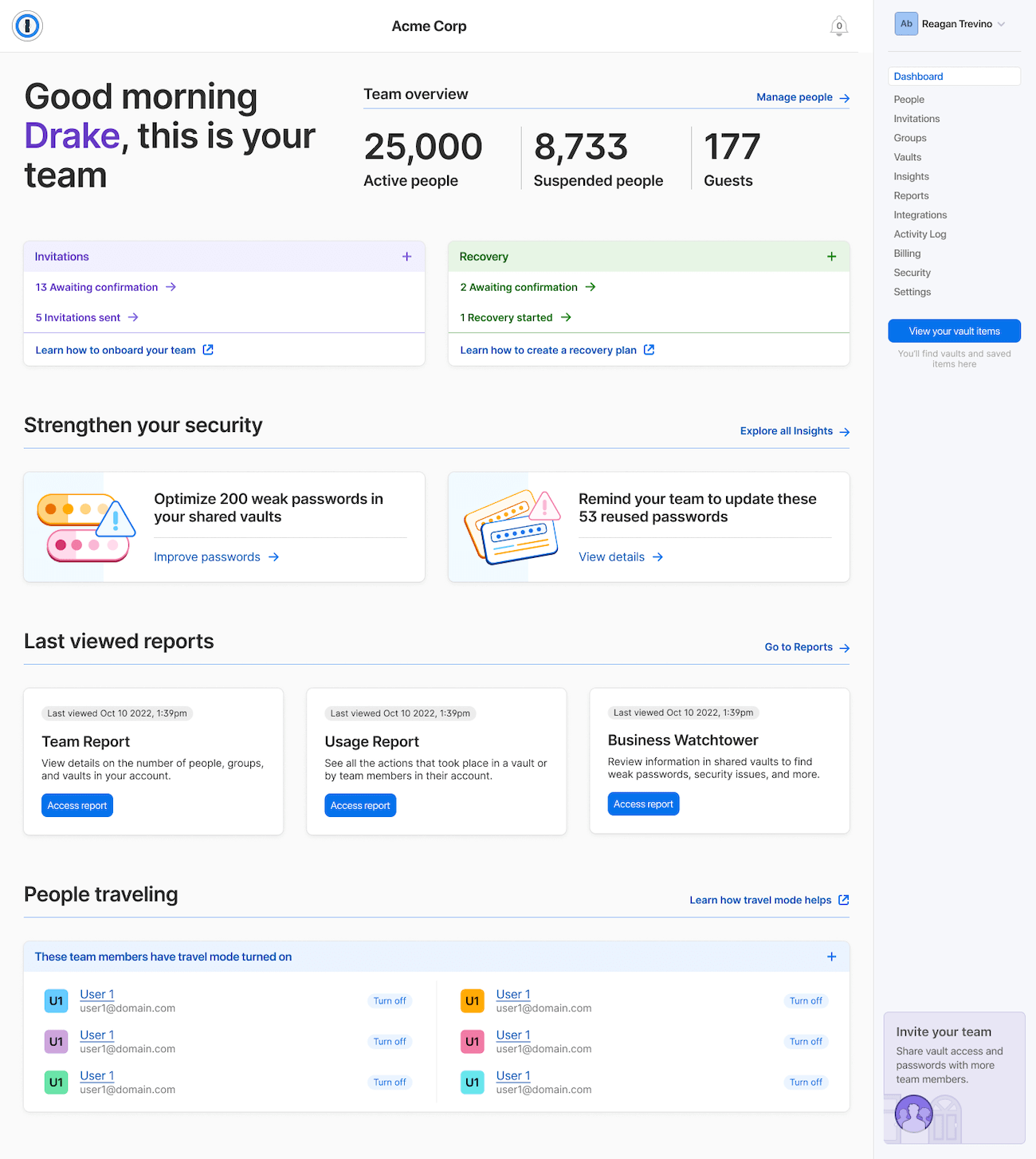The height and width of the screenshot is (1159, 1036).
Task: Select People in the sidebar
Action: [x=908, y=99]
